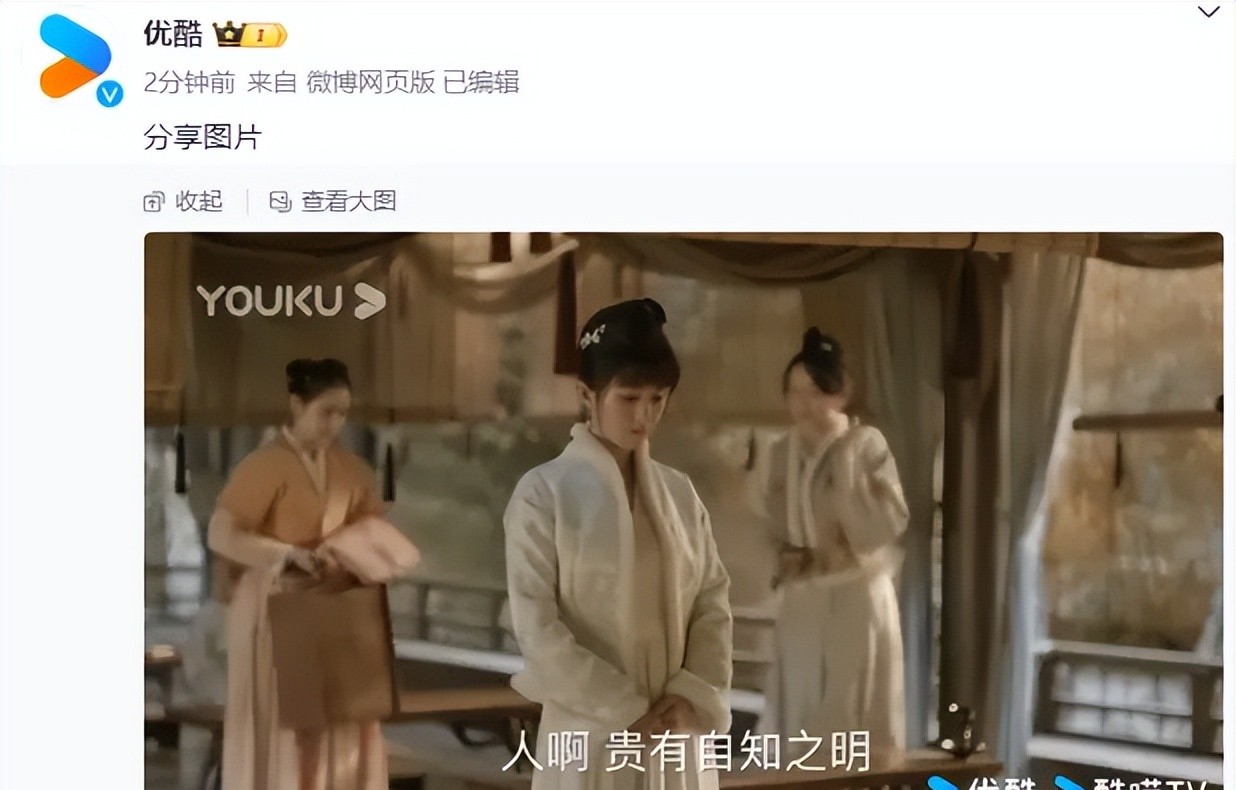Collapse the image with 收起
1236x790 pixels.
(199, 202)
